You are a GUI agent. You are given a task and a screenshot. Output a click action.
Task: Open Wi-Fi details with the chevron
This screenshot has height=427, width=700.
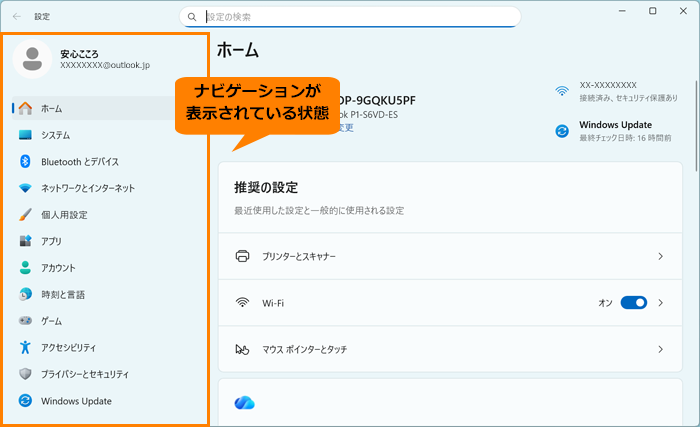point(661,303)
